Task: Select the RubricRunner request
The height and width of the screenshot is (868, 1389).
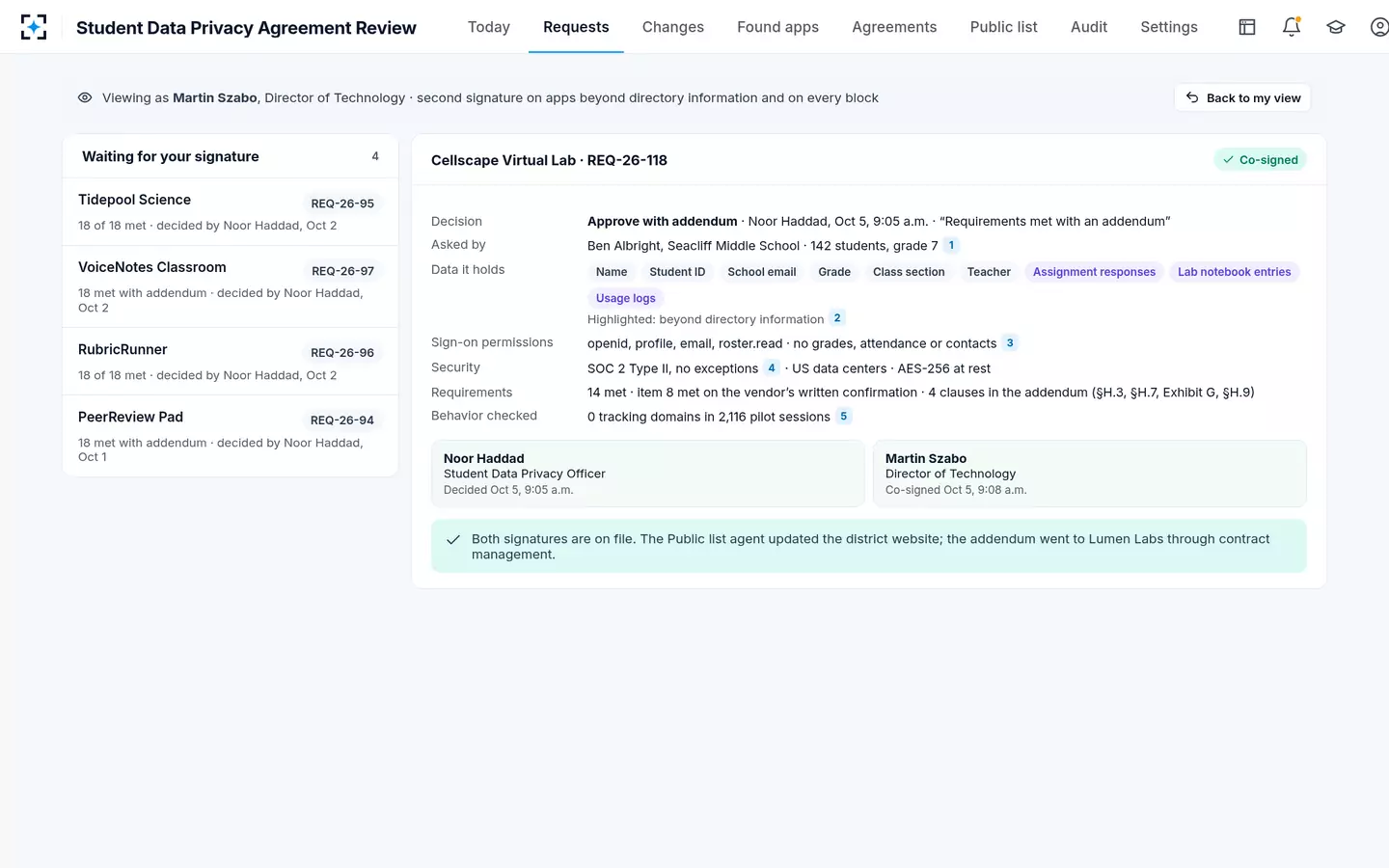Action: tap(231, 362)
